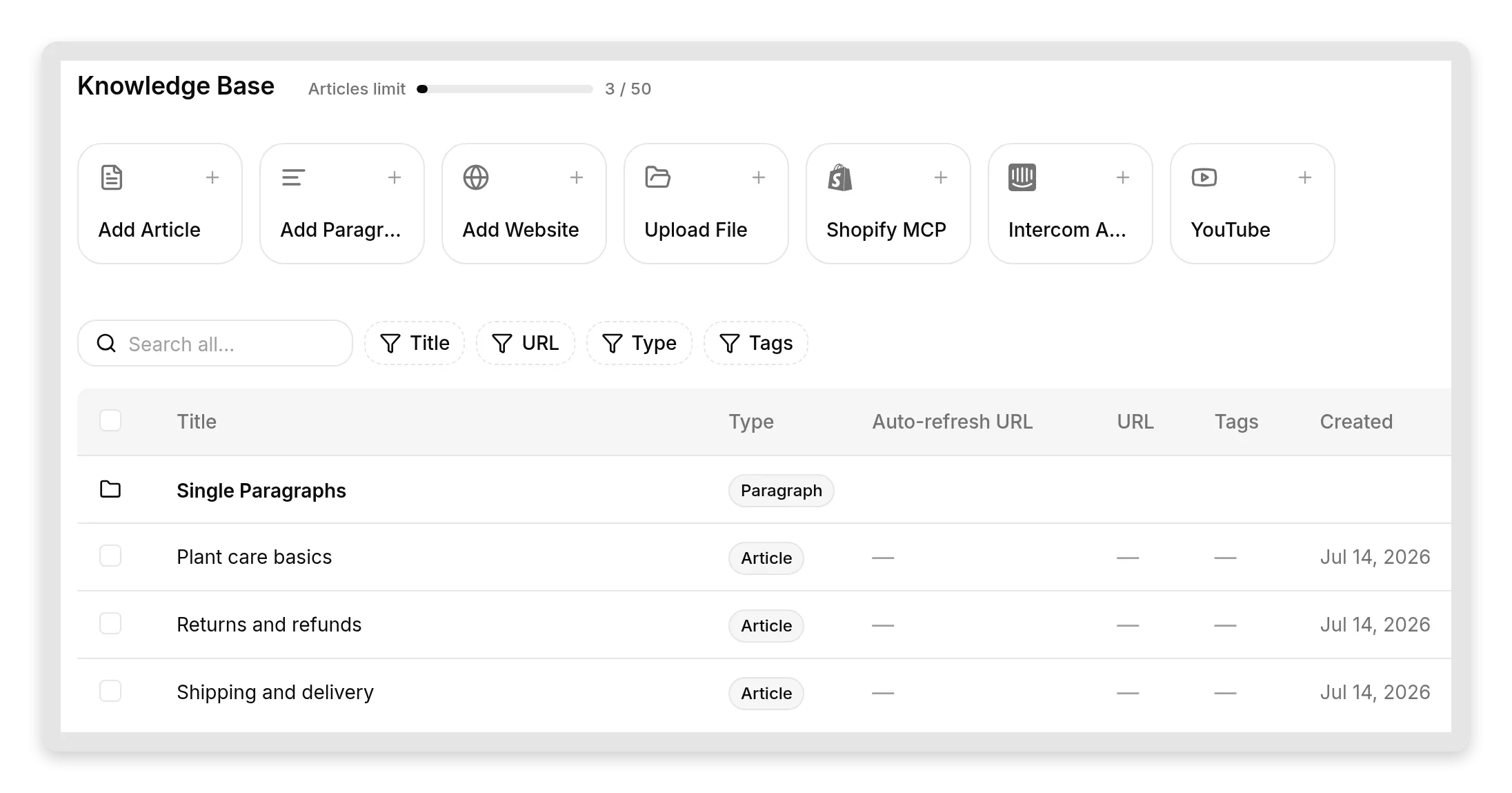
Task: Click the Add Paragraph lines icon
Action: coord(293,177)
